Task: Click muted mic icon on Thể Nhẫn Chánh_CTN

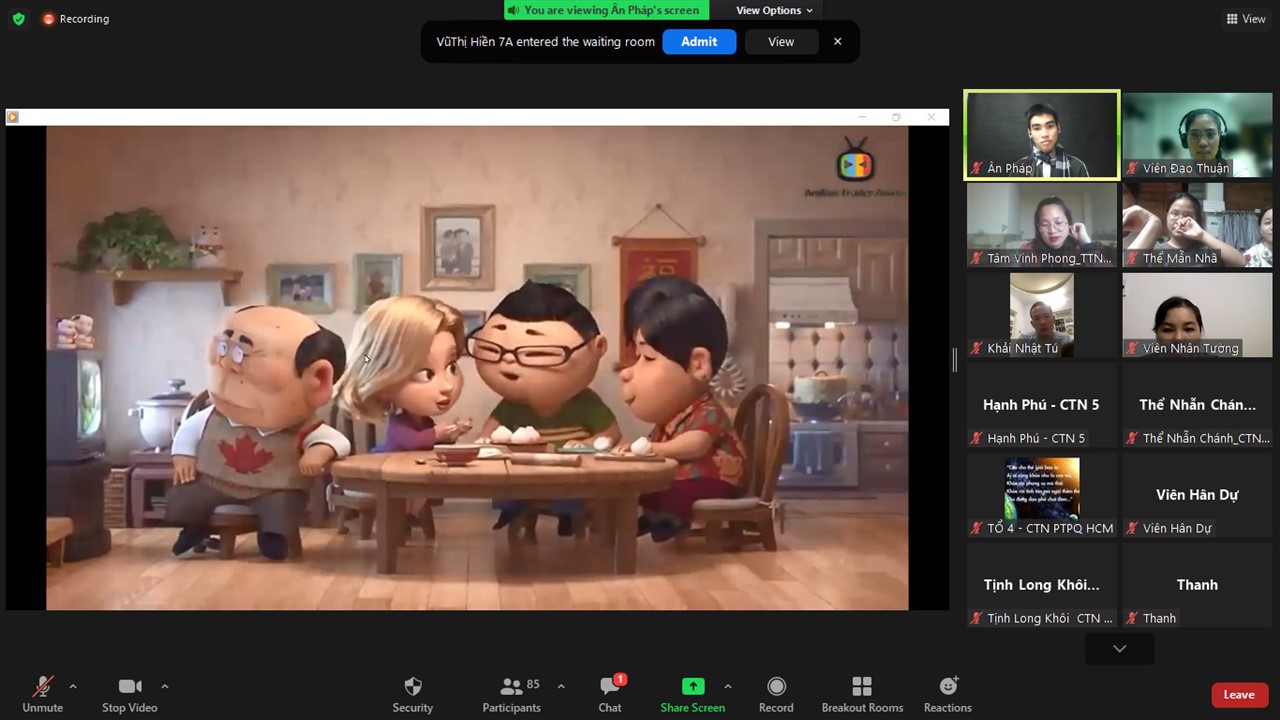Action: (1133, 438)
